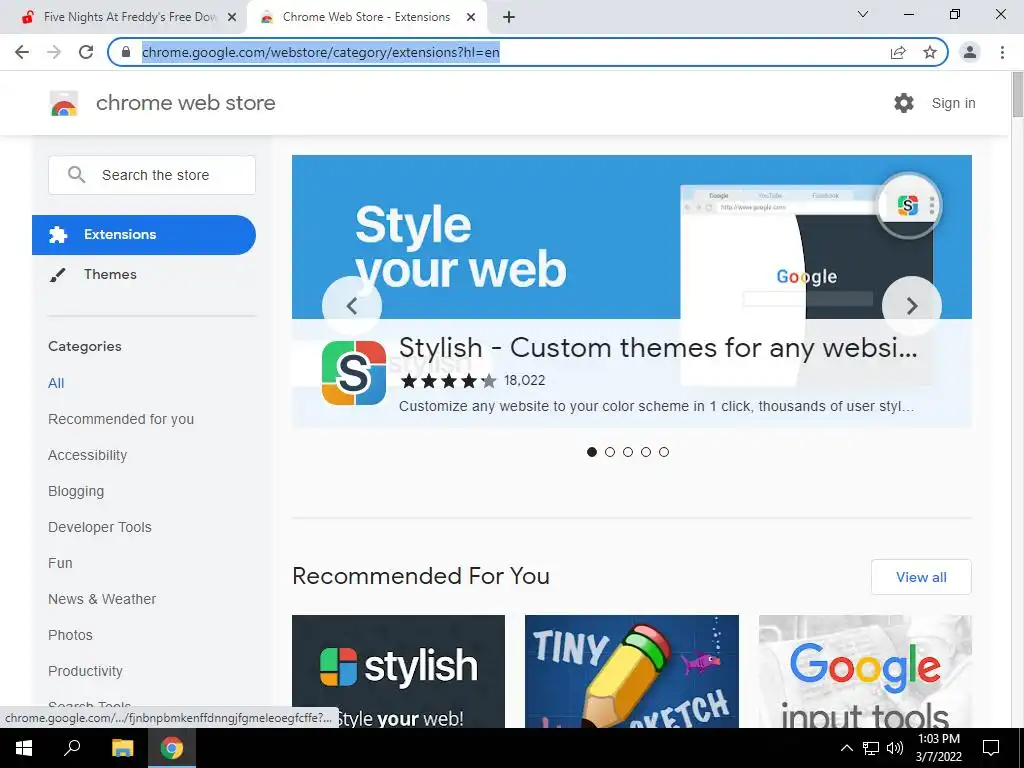The image size is (1024, 768).
Task: Click Chrome icon on taskbar
Action: [x=172, y=748]
